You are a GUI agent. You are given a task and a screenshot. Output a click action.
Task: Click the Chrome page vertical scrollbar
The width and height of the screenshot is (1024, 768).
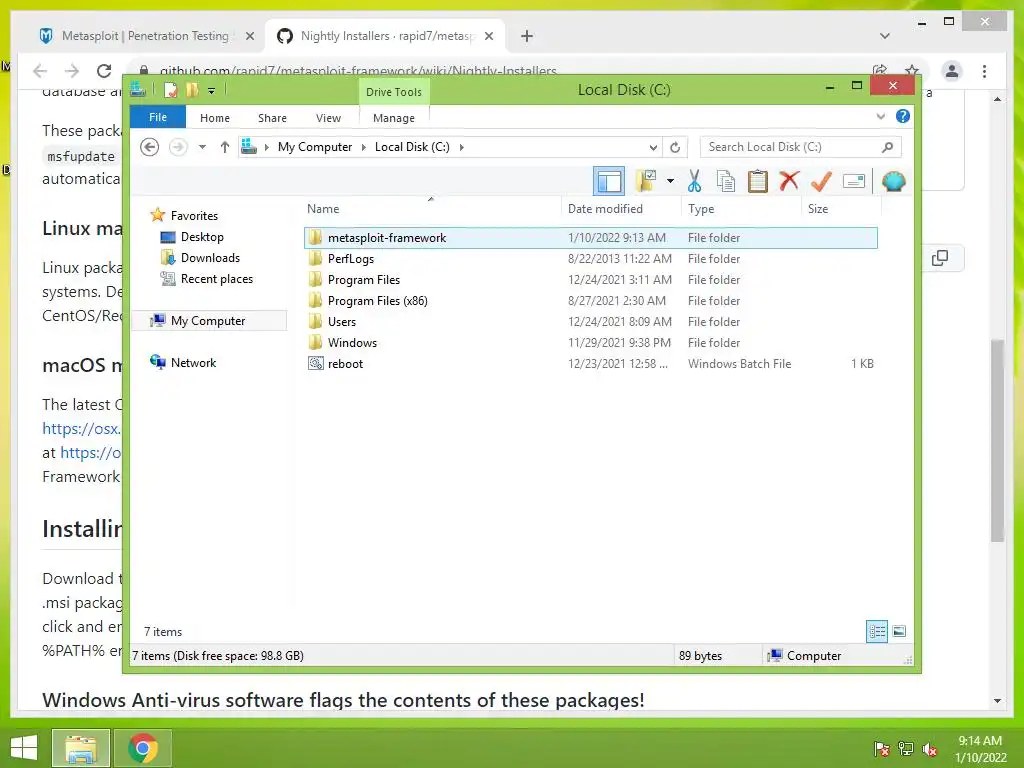(x=997, y=440)
